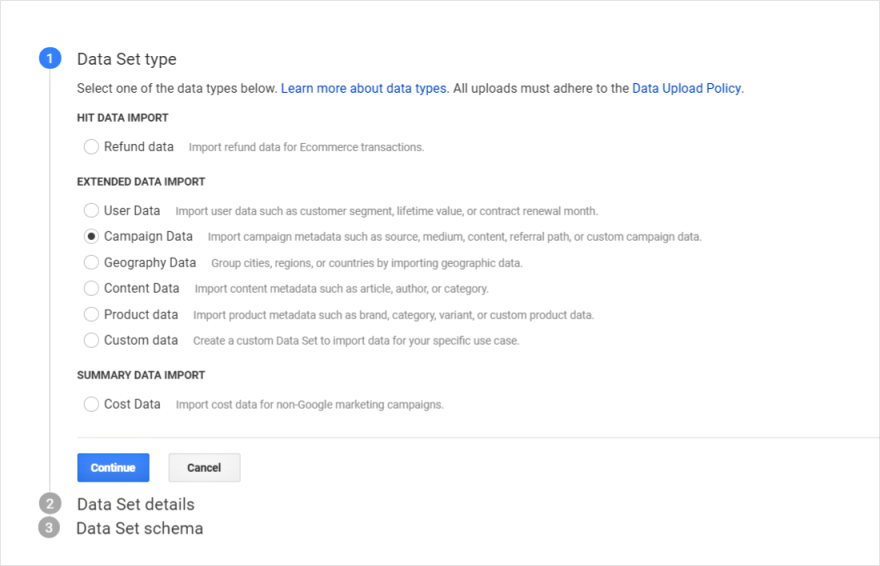
Task: Choose the Cost Data radio option
Action: click(91, 404)
